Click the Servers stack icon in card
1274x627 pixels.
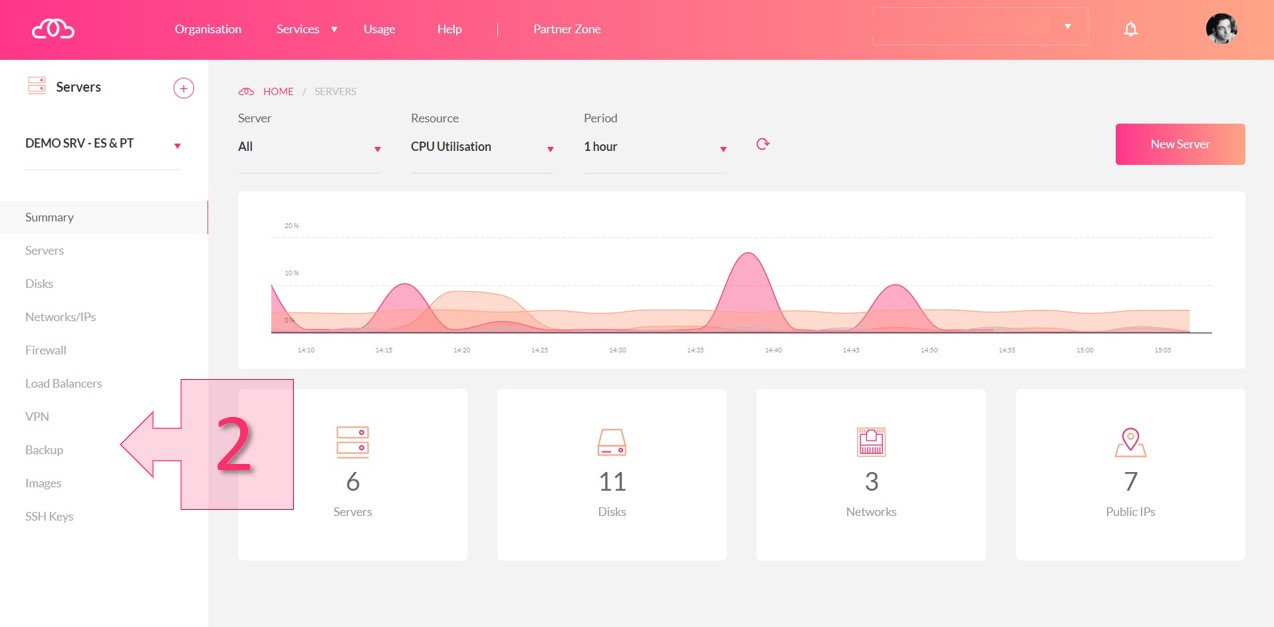[352, 442]
